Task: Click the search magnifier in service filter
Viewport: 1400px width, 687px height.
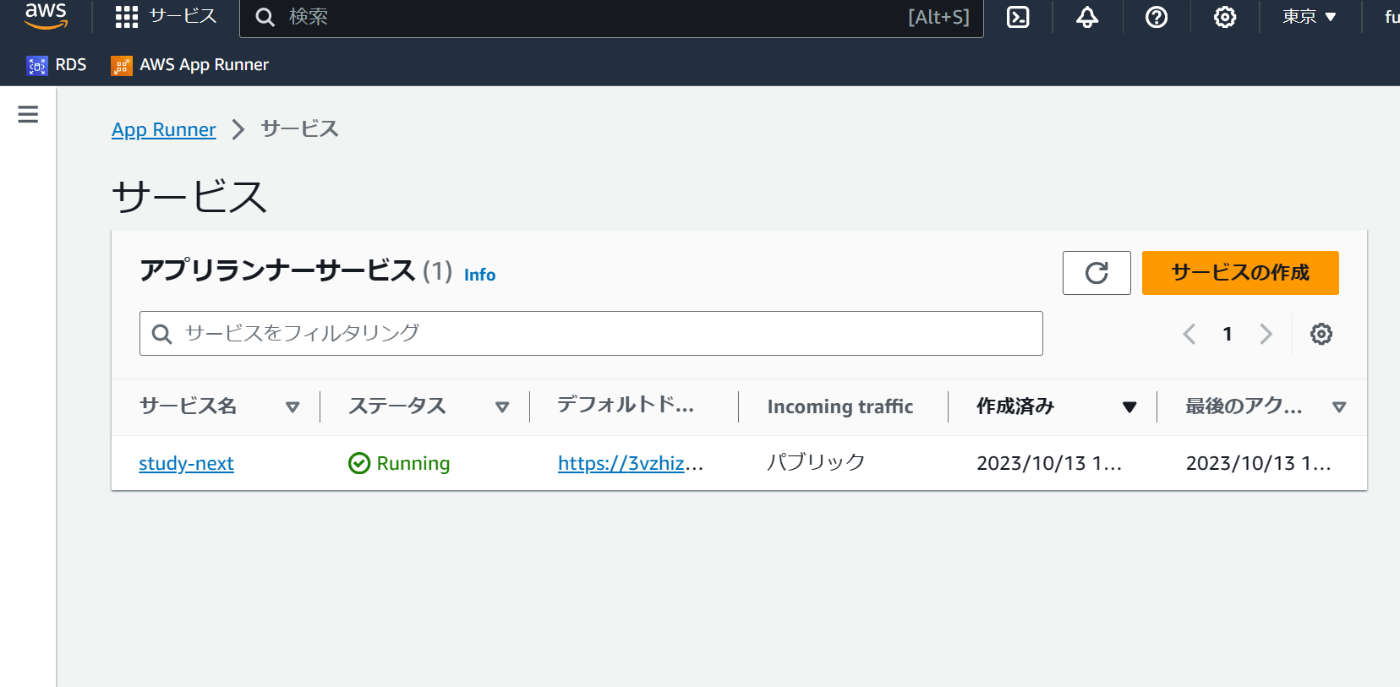Action: click(x=162, y=334)
